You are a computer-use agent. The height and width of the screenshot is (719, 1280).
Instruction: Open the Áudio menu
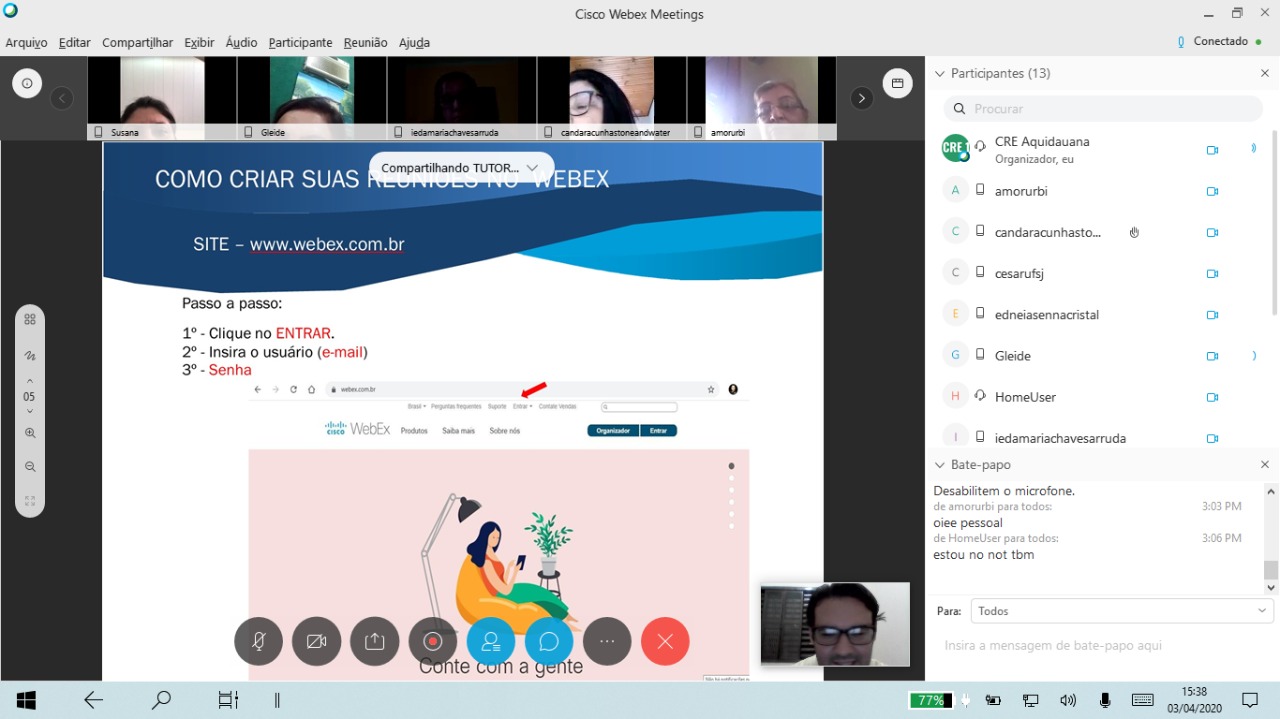(x=241, y=43)
